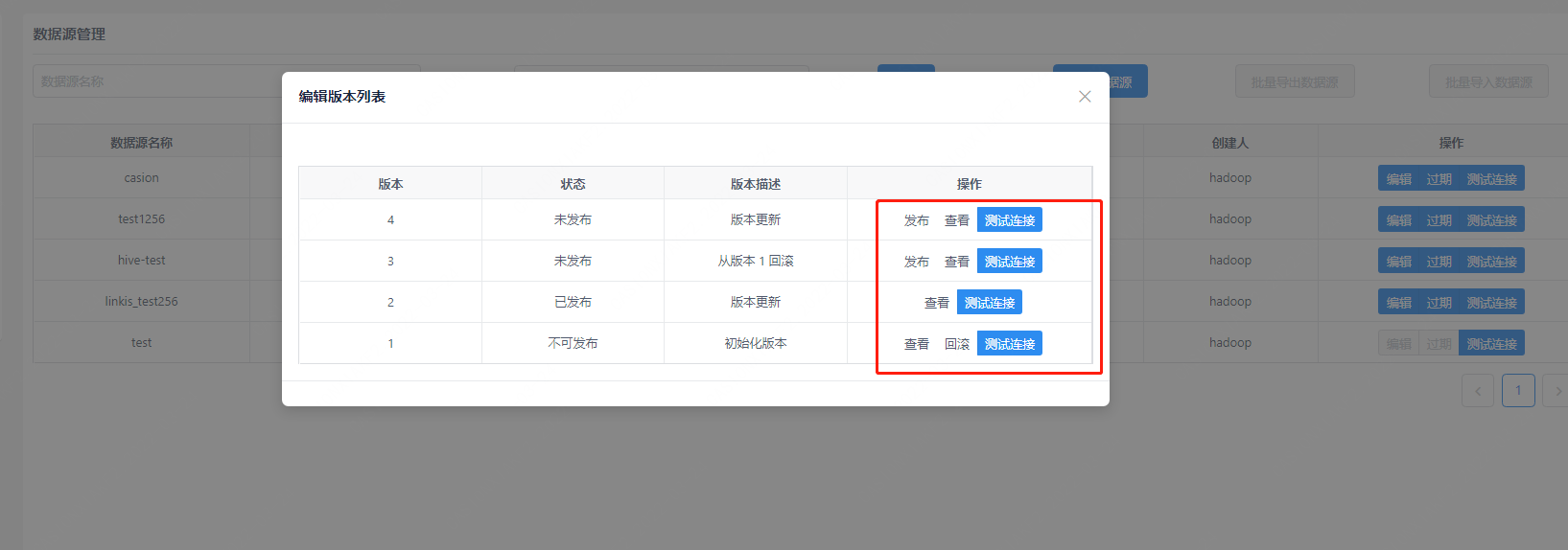Click 批量导出数据源 button
This screenshot has width=1568, height=550.
click(x=1294, y=82)
